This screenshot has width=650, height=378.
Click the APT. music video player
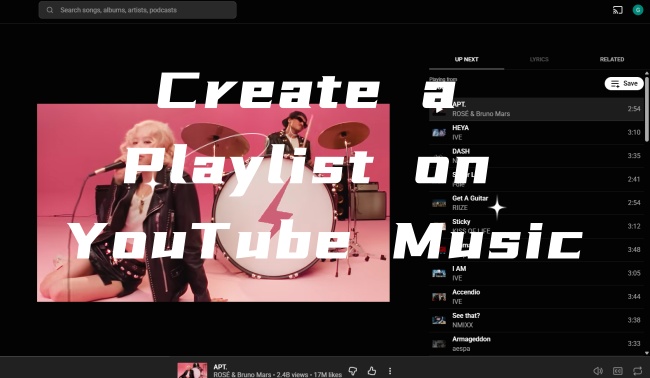pos(213,203)
